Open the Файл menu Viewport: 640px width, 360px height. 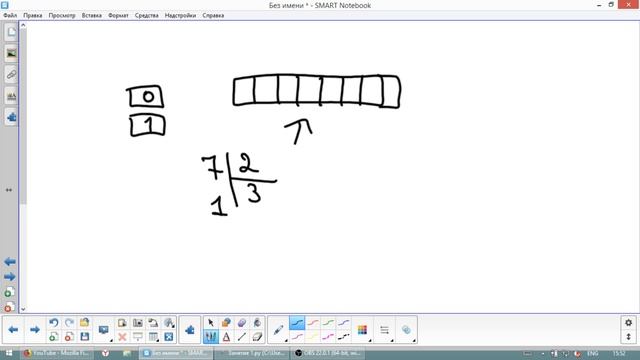tap(10, 16)
